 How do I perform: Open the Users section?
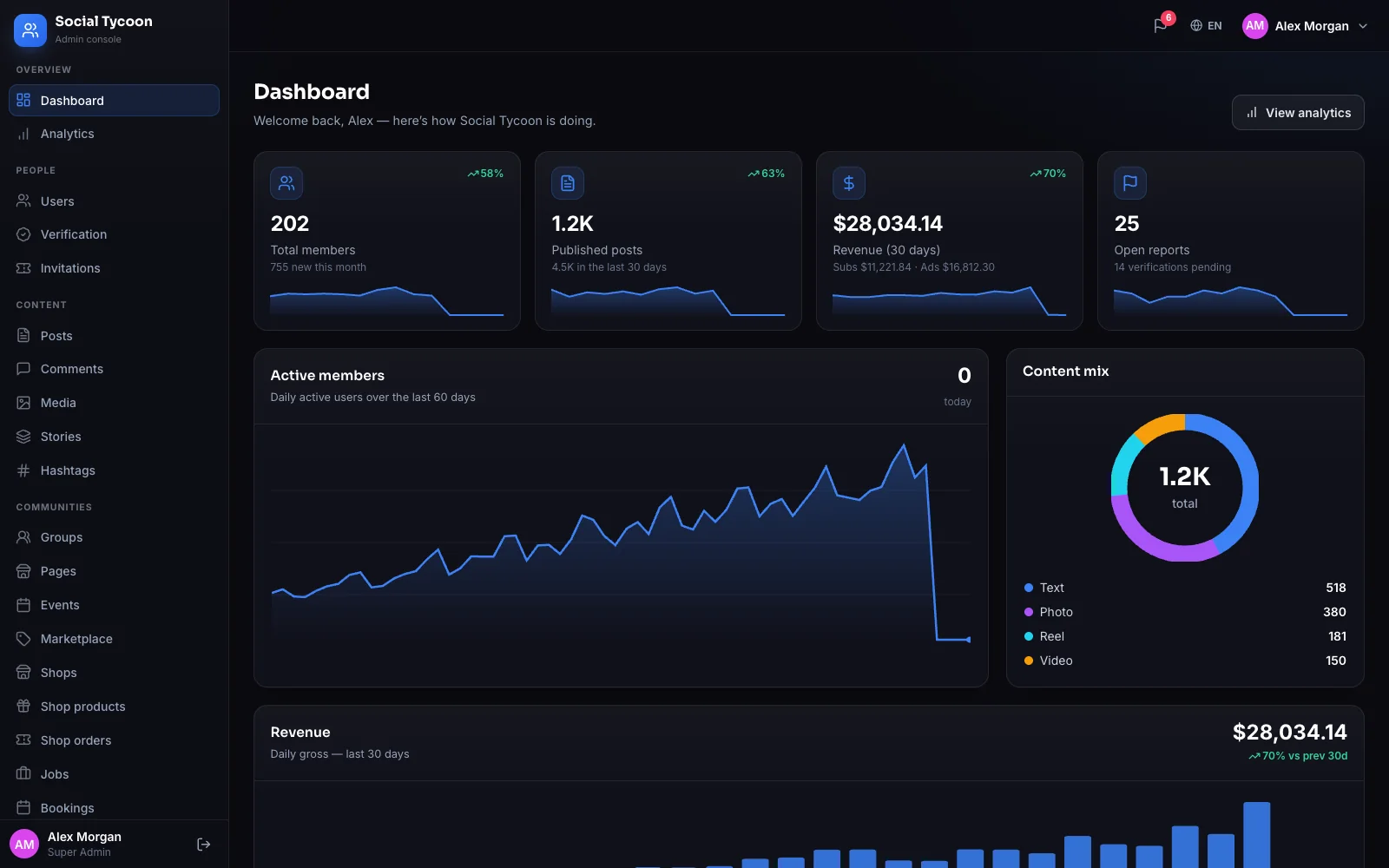click(x=114, y=201)
